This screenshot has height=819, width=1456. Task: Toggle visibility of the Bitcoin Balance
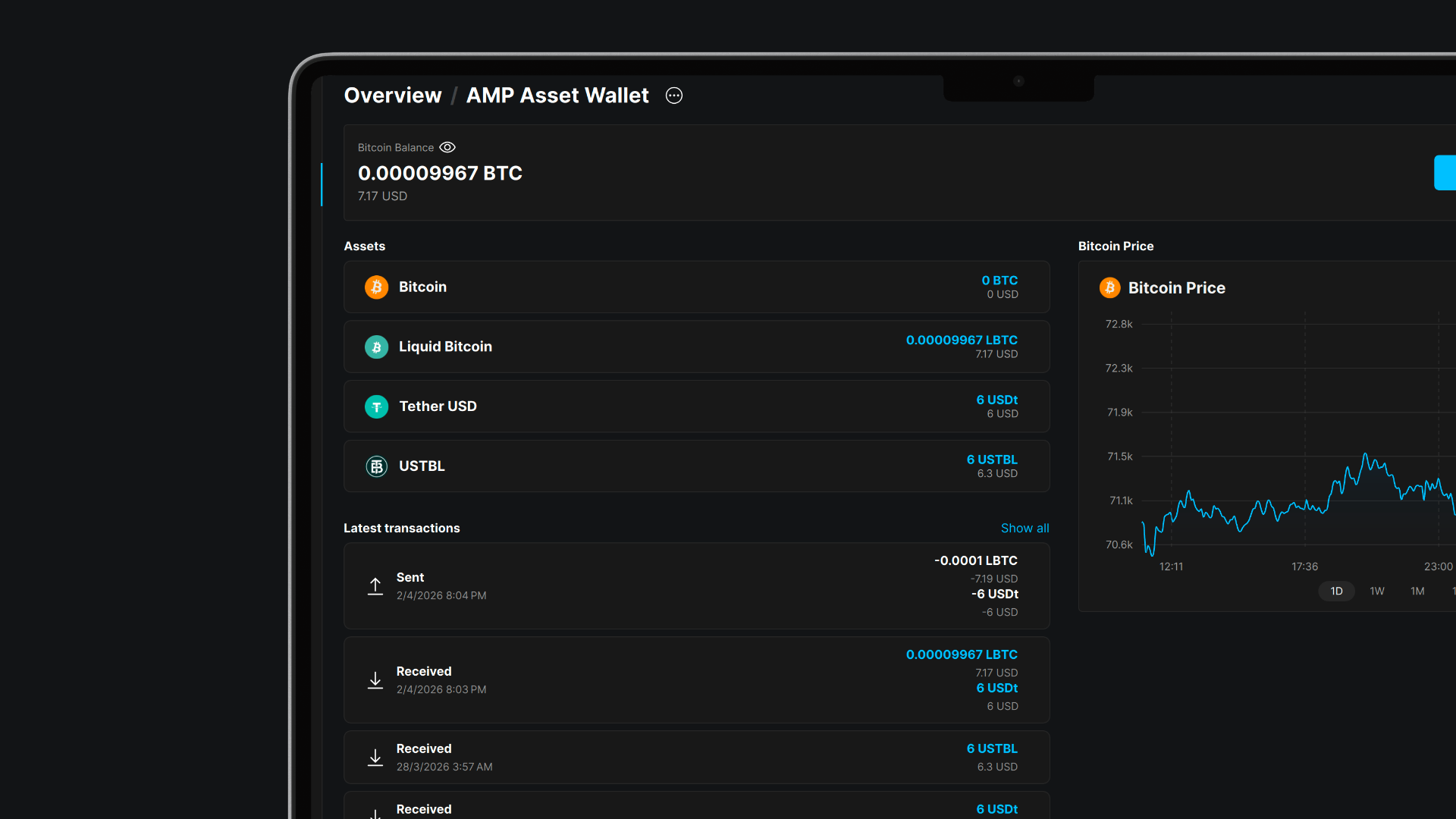coord(447,147)
